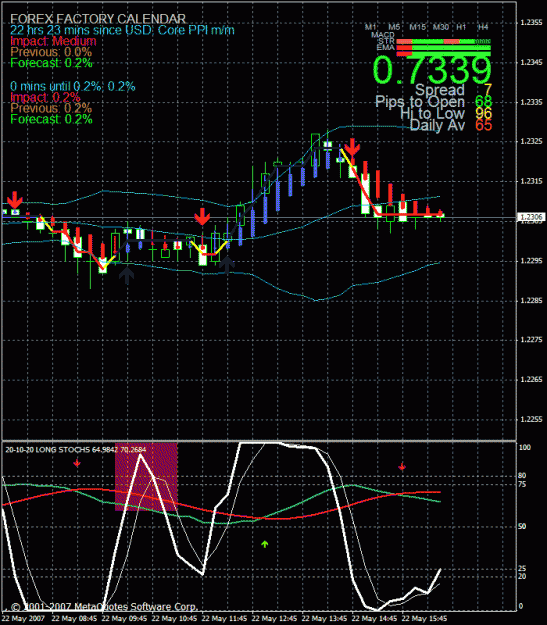547x625 pixels.
Task: Select the 'Impact: 0.2%' label
Action: click(45, 97)
